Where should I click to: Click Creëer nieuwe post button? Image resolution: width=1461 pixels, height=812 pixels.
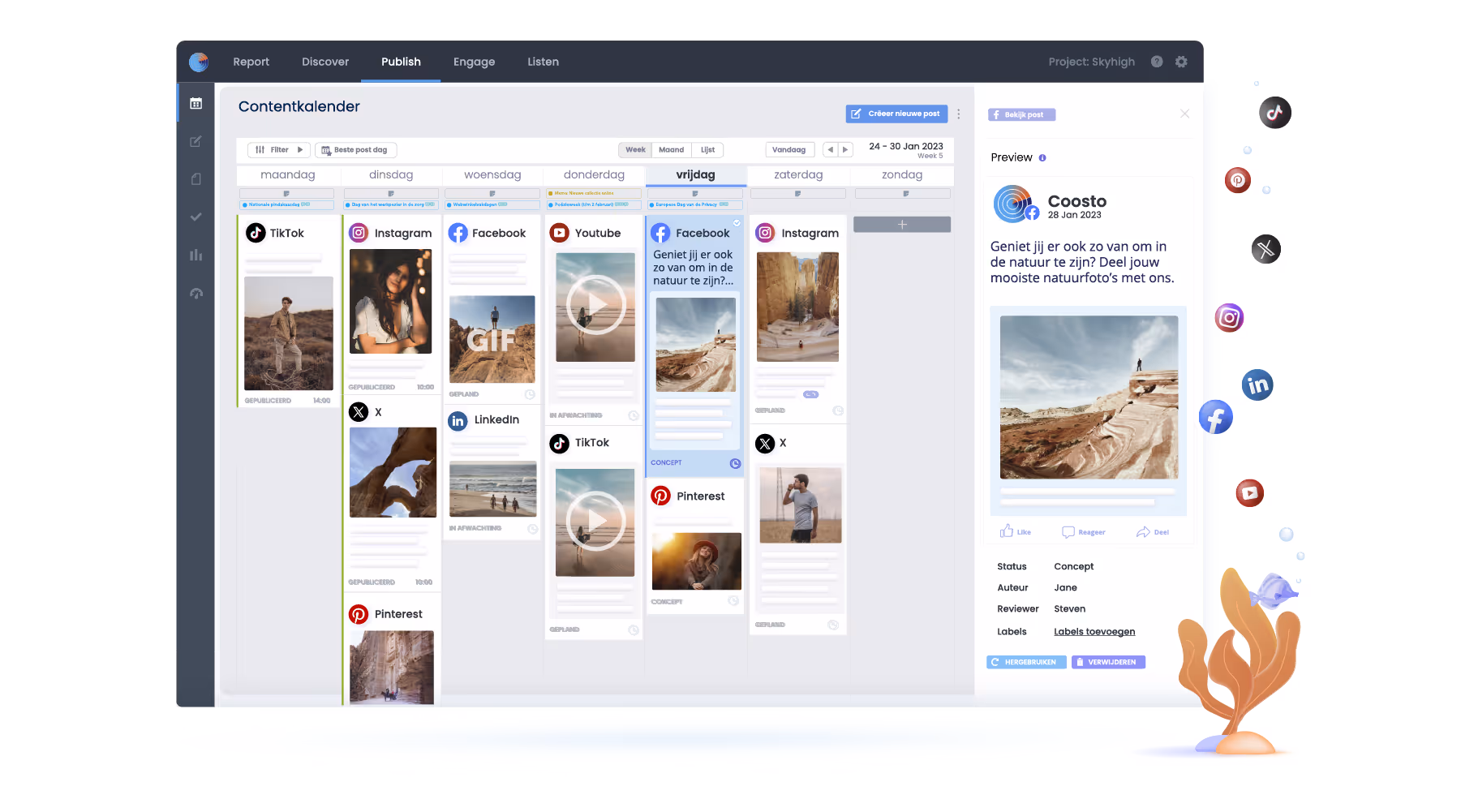tap(896, 114)
